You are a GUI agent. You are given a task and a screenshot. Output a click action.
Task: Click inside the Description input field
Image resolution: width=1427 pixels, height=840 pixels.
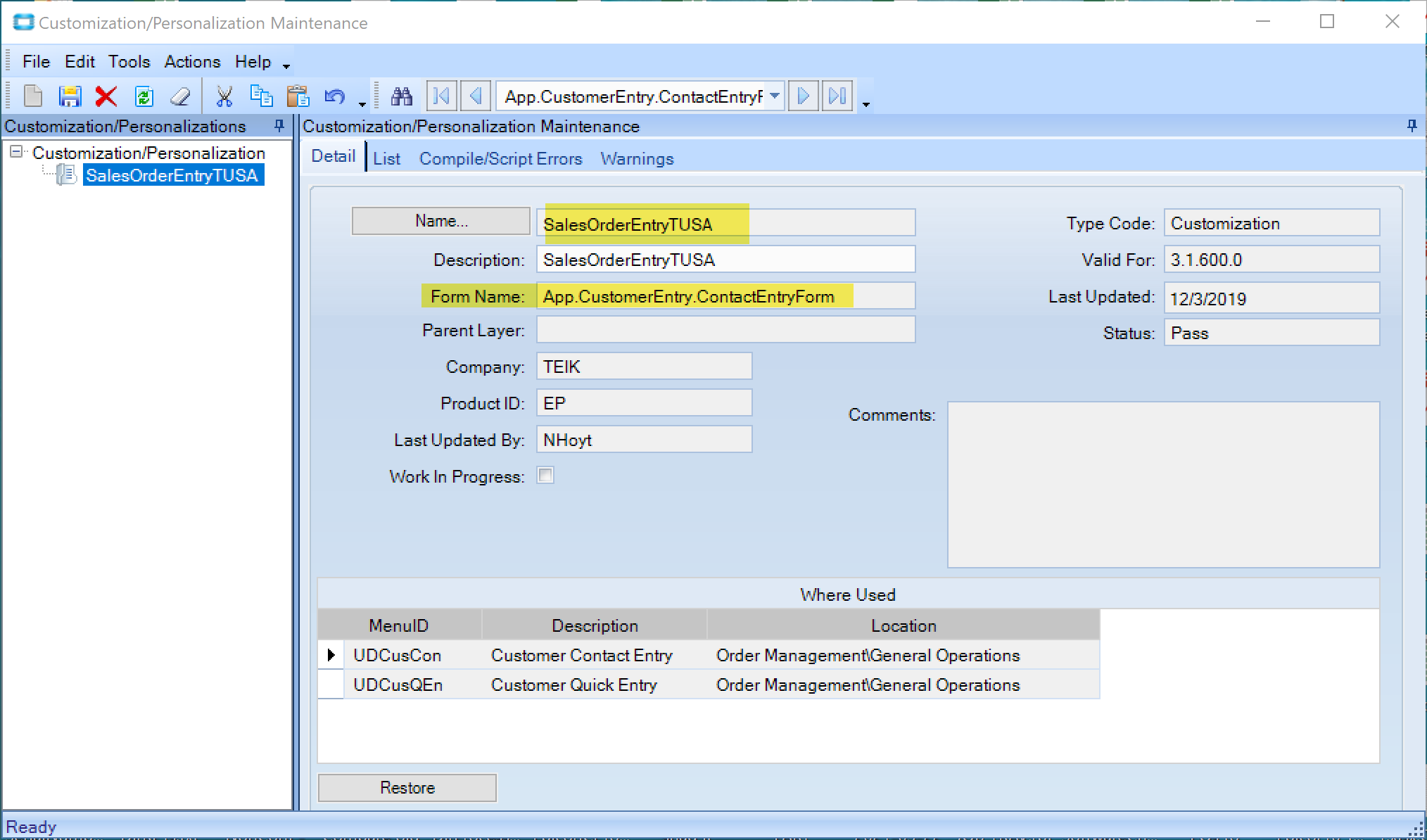point(725,260)
